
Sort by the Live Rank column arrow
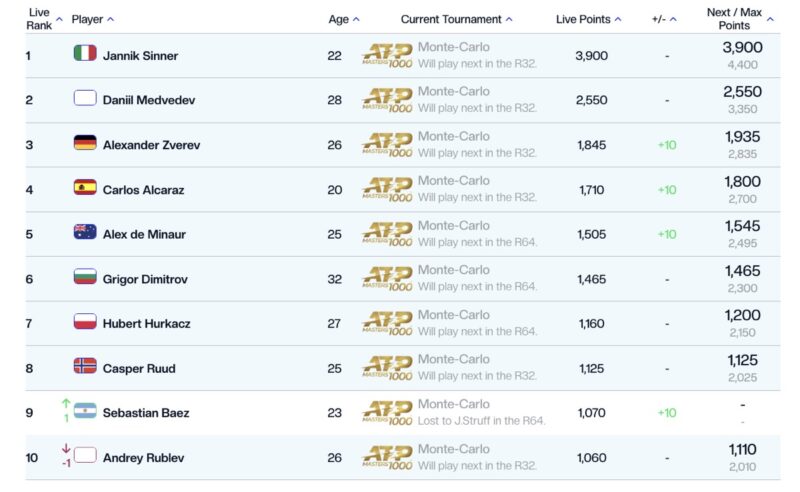(x=59, y=19)
